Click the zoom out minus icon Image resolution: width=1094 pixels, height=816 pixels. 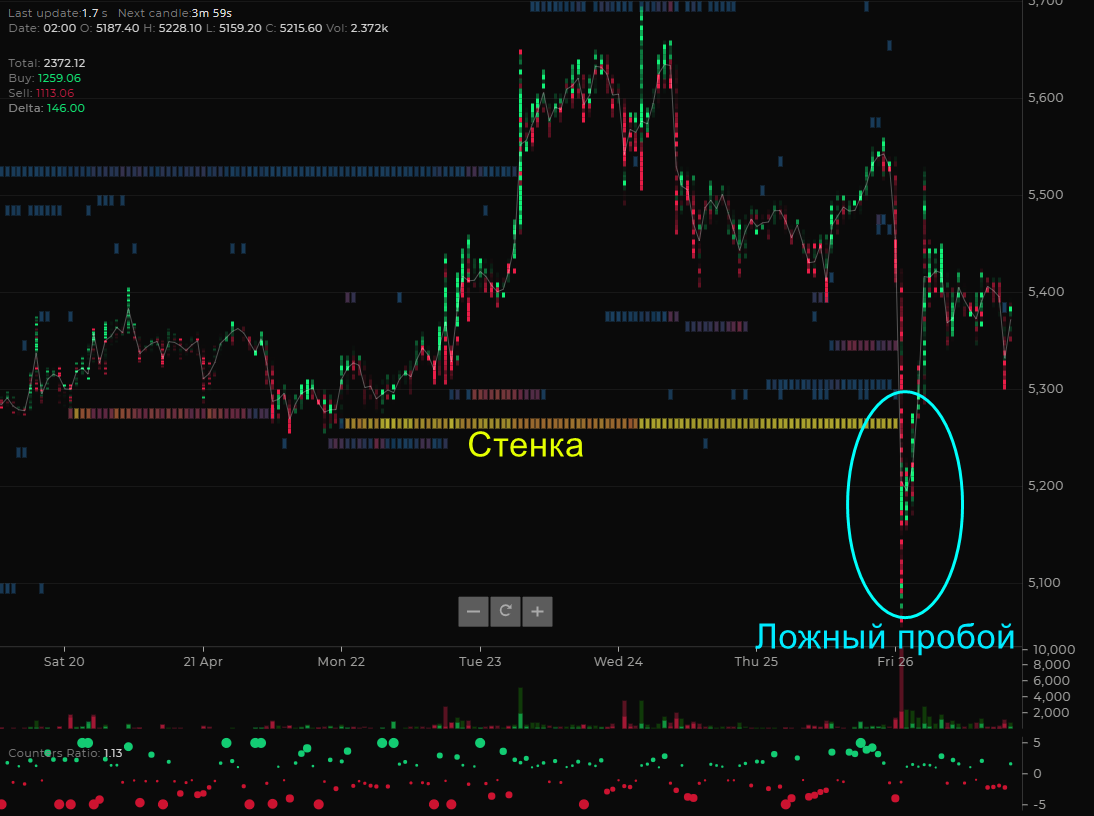click(x=472, y=611)
